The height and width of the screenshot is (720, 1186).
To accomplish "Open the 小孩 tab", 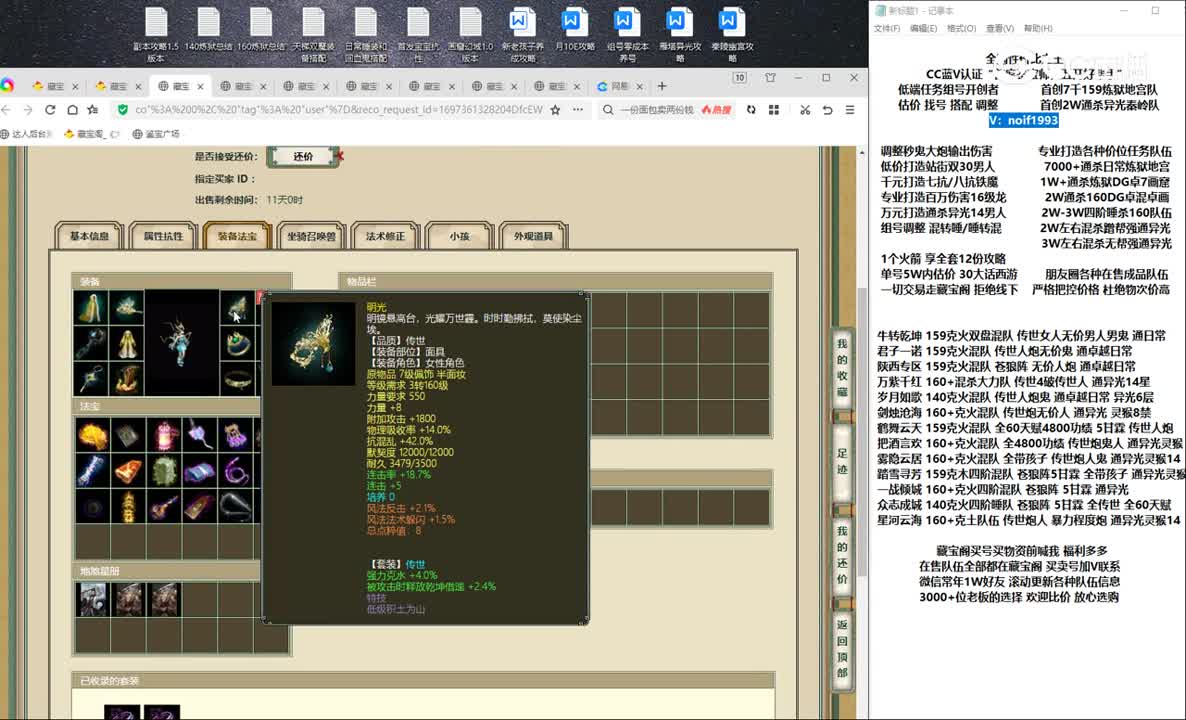I will pyautogui.click(x=459, y=236).
